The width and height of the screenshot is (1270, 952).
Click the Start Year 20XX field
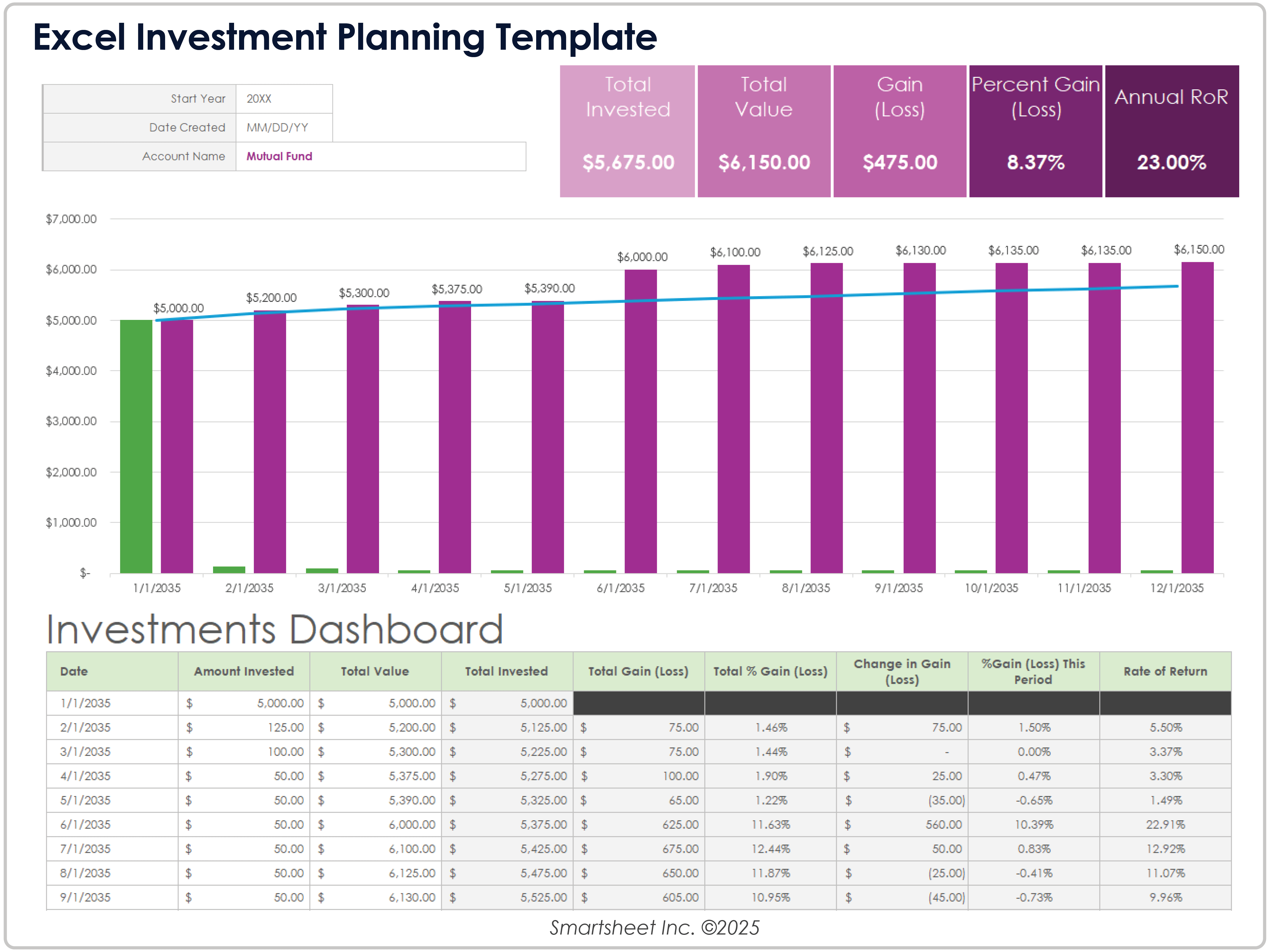pyautogui.click(x=284, y=99)
